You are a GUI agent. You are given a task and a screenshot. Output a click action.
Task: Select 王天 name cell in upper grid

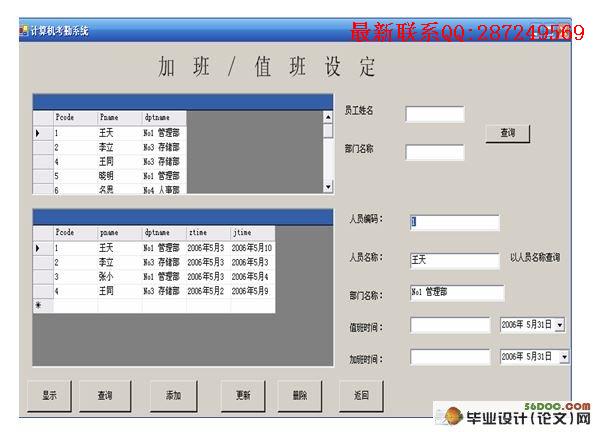coord(120,133)
